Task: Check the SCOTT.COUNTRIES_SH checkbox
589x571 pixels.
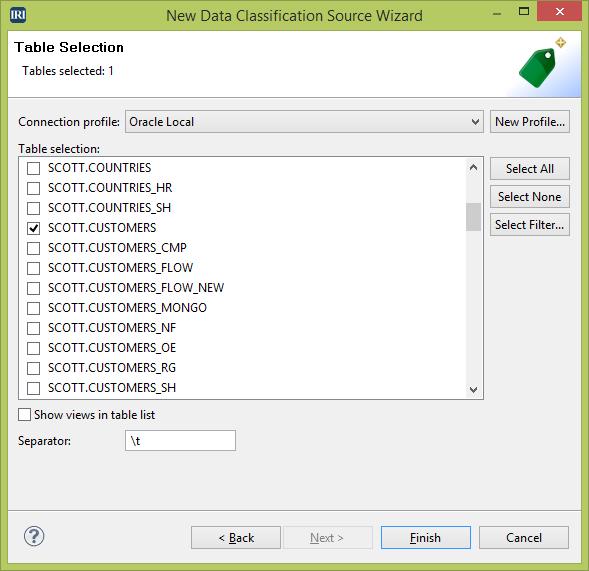Action: tap(33, 208)
